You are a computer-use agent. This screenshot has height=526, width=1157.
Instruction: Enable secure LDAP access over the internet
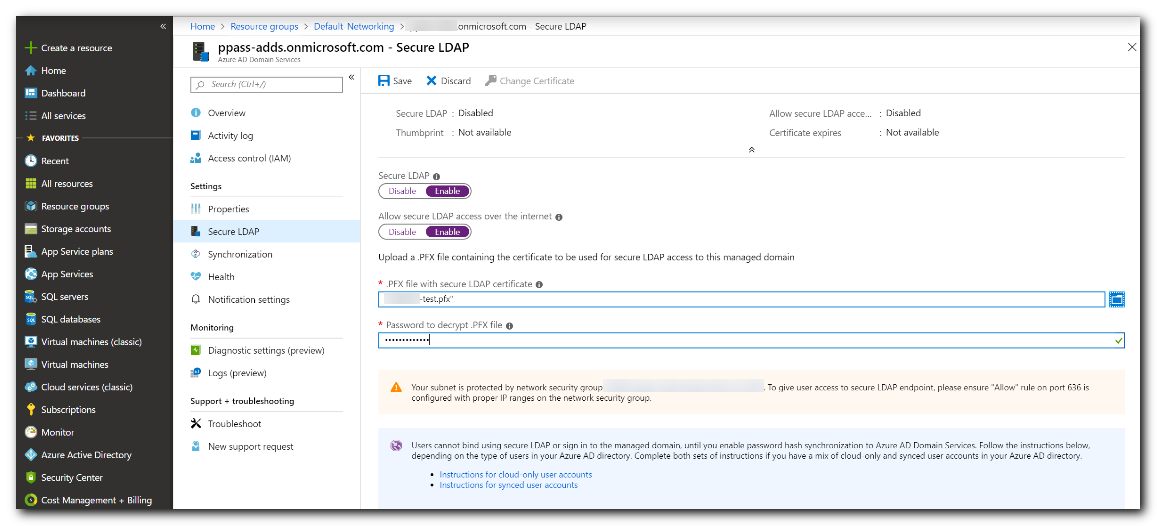[448, 232]
